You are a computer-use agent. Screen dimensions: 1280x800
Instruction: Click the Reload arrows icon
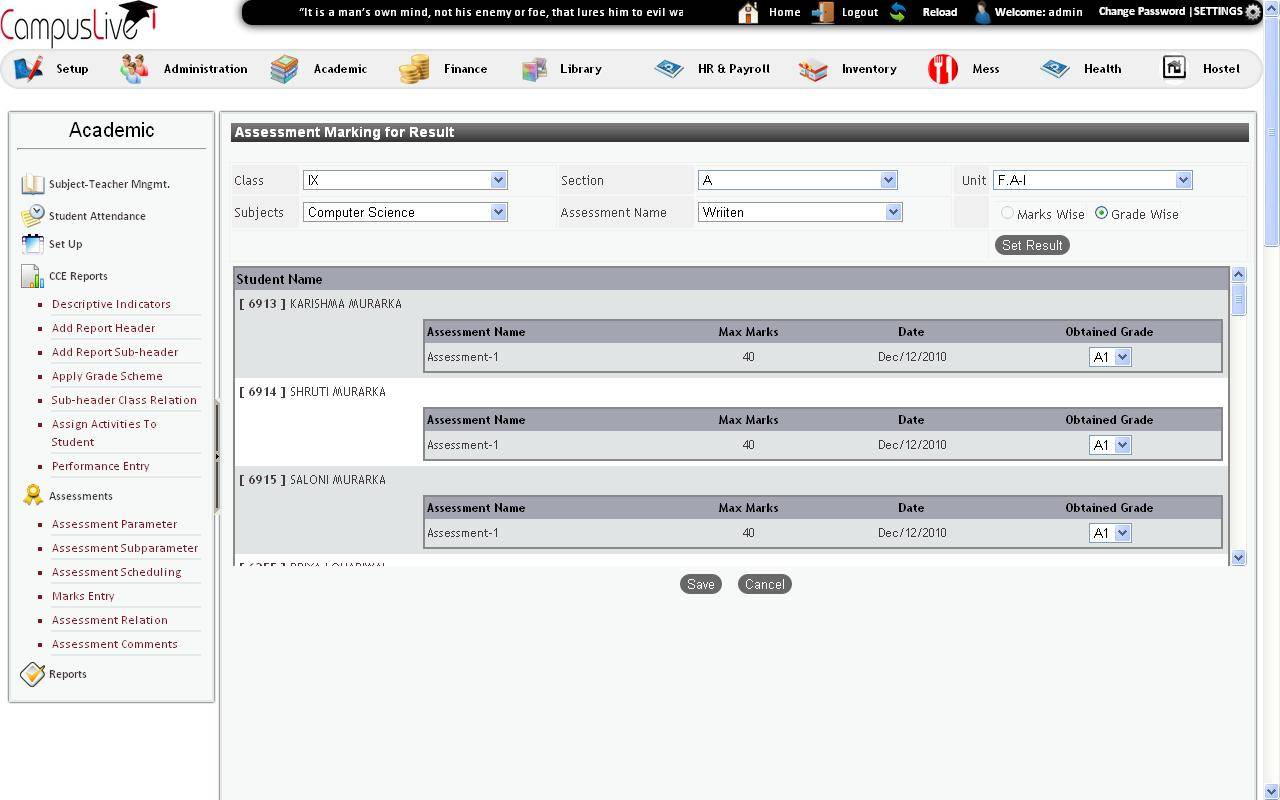point(898,12)
